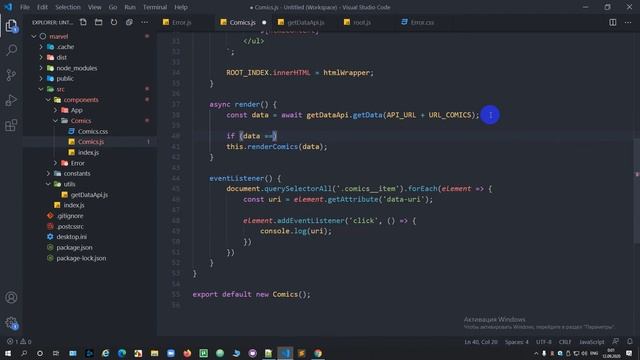Expand the .cache folder

[x=41, y=47]
